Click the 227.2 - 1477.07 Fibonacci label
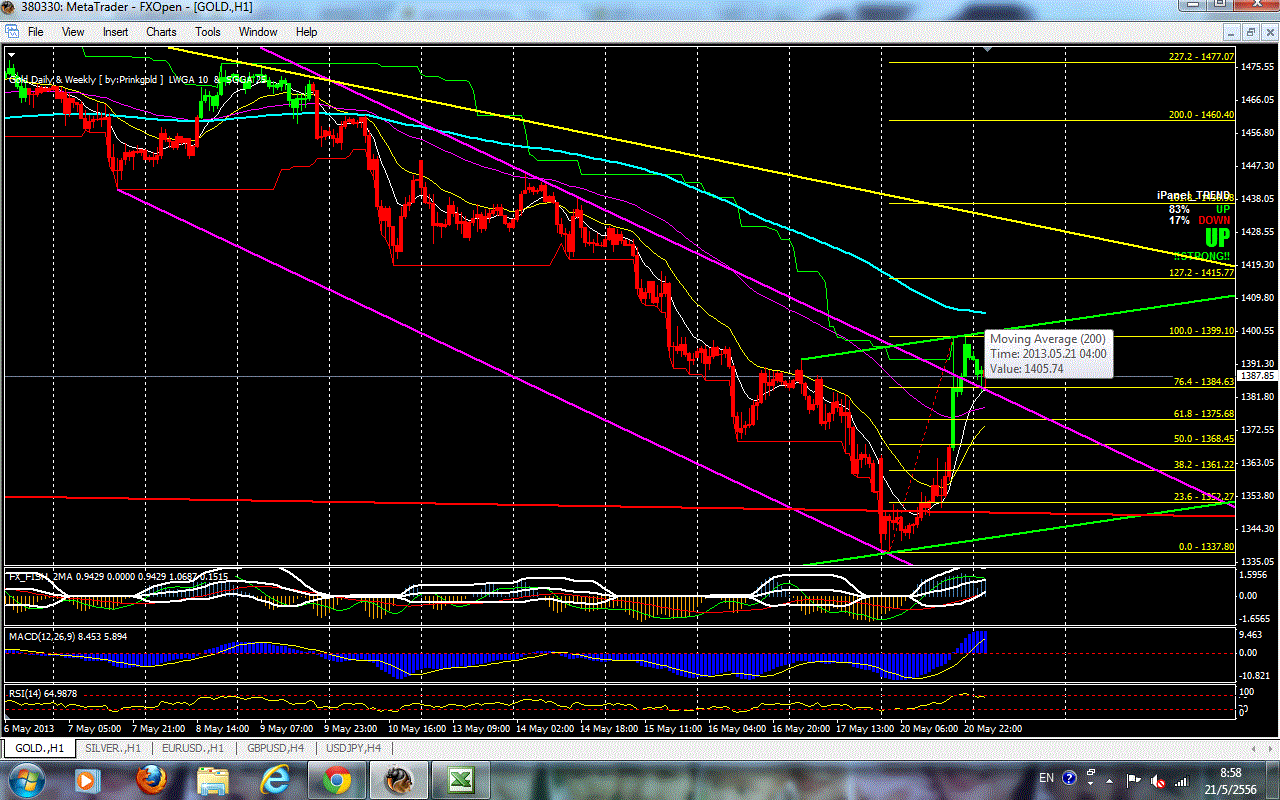This screenshot has width=1280, height=800. (x=1201, y=57)
